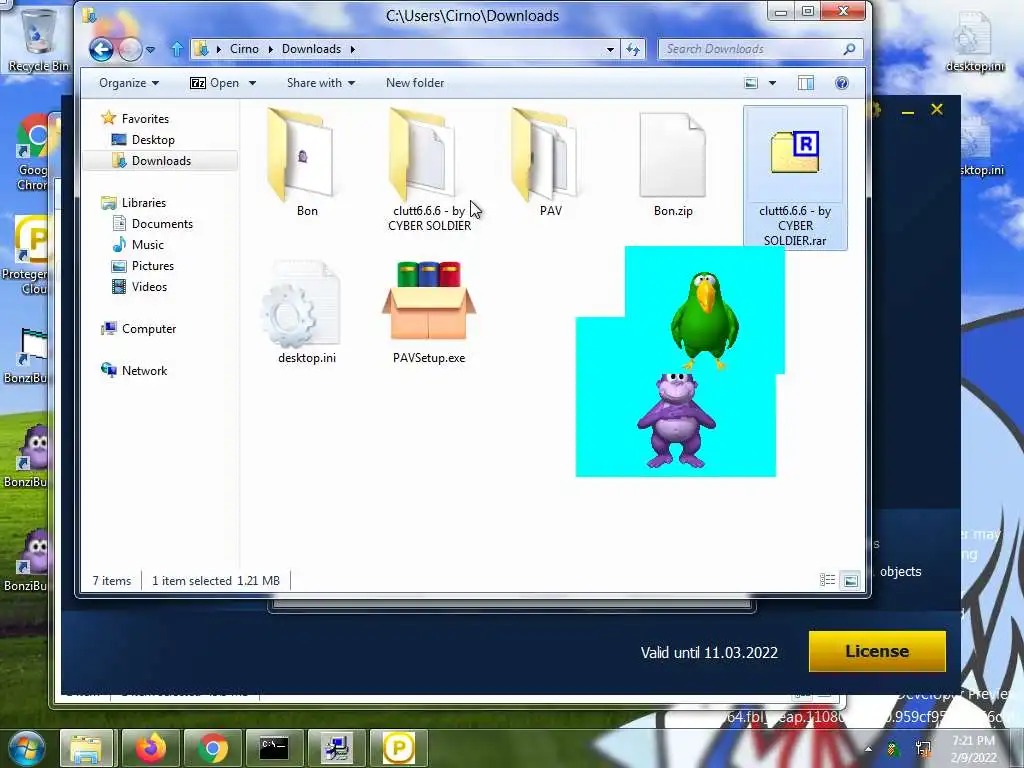1024x768 pixels.
Task: Open the Recycle Bin desktop icon
Action: click(39, 39)
